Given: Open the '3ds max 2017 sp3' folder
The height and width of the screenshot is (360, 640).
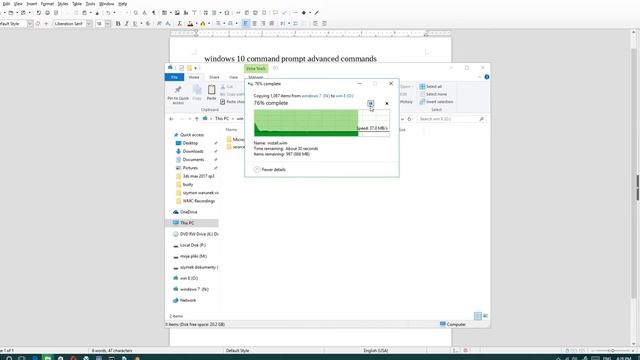Looking at the screenshot, I should tap(195, 176).
